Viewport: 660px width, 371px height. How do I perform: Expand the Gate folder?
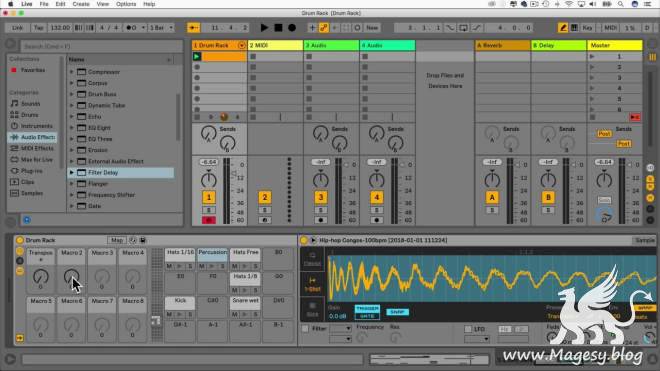coord(72,206)
